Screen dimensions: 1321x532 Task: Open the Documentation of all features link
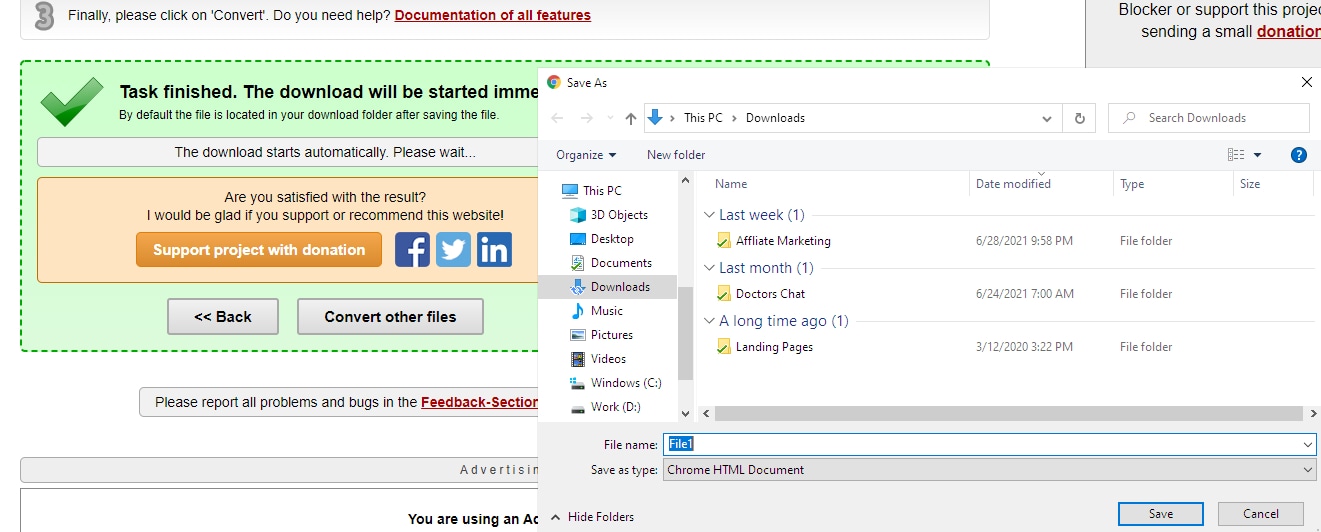pyautogui.click(x=492, y=15)
